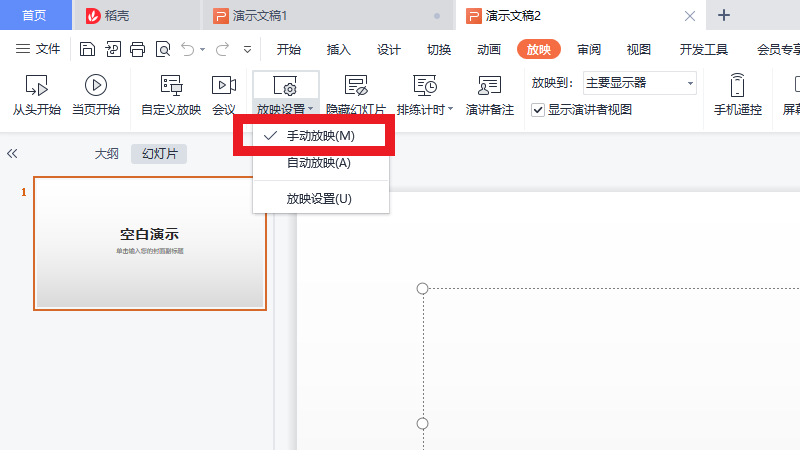This screenshot has height=450, width=800.
Task: Click the 会议 meeting icon
Action: pos(224,86)
